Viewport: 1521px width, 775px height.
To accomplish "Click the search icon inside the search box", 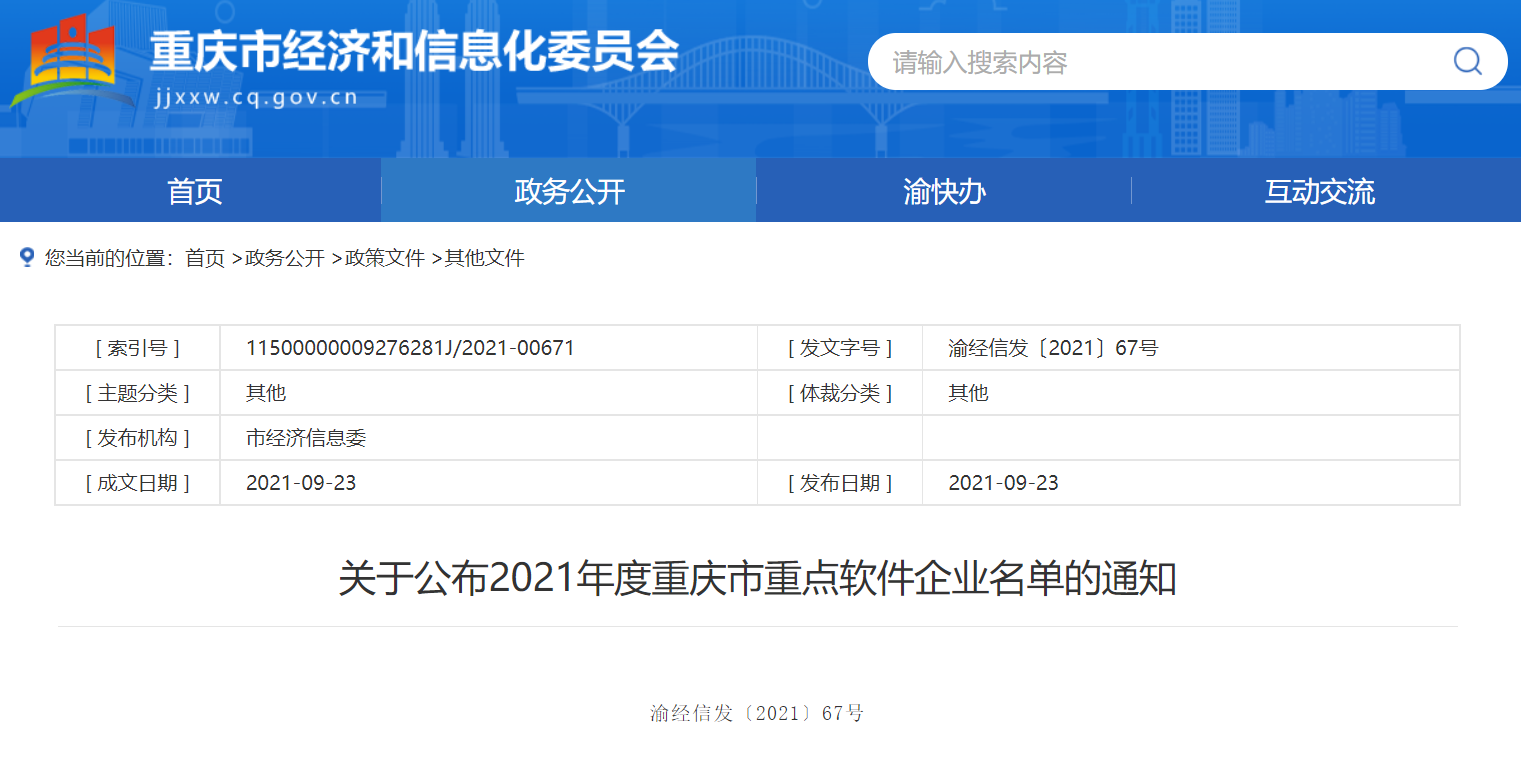I will (x=1467, y=61).
